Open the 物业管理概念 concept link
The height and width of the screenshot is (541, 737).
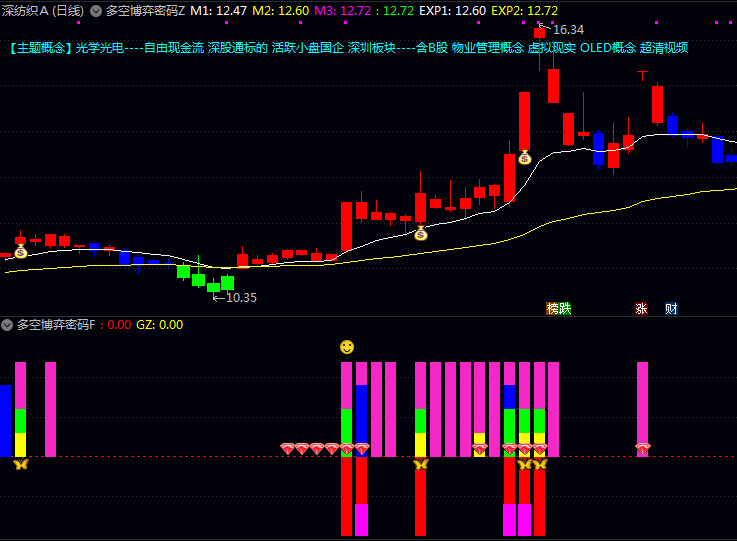click(x=488, y=47)
